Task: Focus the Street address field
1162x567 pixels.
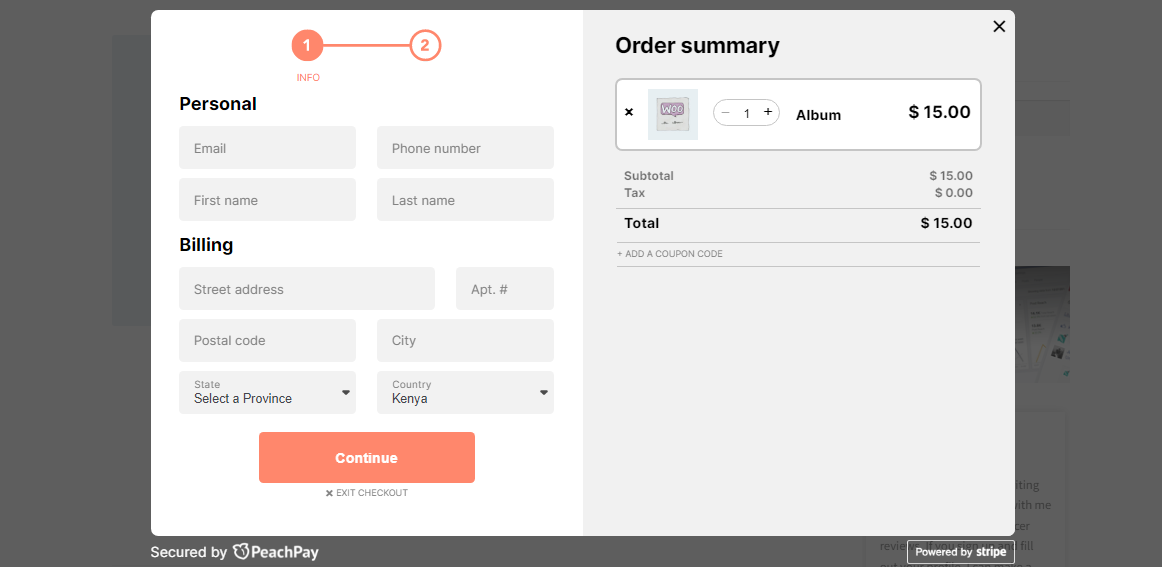Action: (307, 289)
